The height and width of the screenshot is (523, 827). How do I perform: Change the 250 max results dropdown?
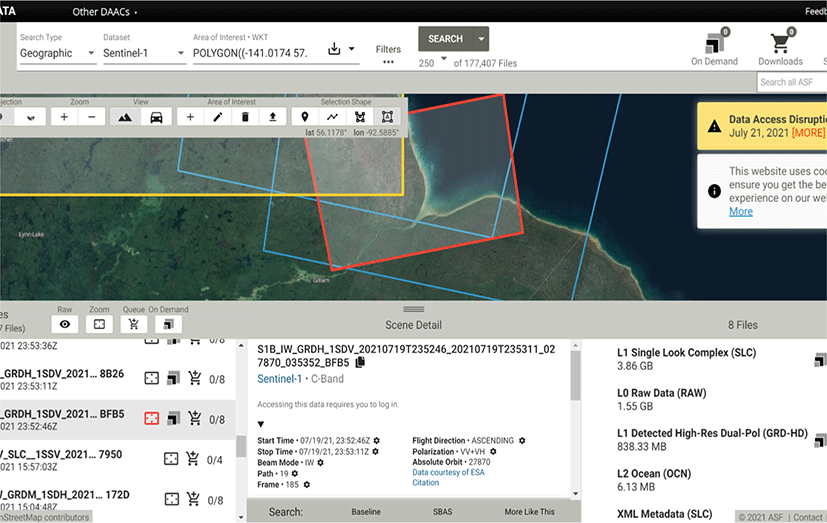[432, 62]
